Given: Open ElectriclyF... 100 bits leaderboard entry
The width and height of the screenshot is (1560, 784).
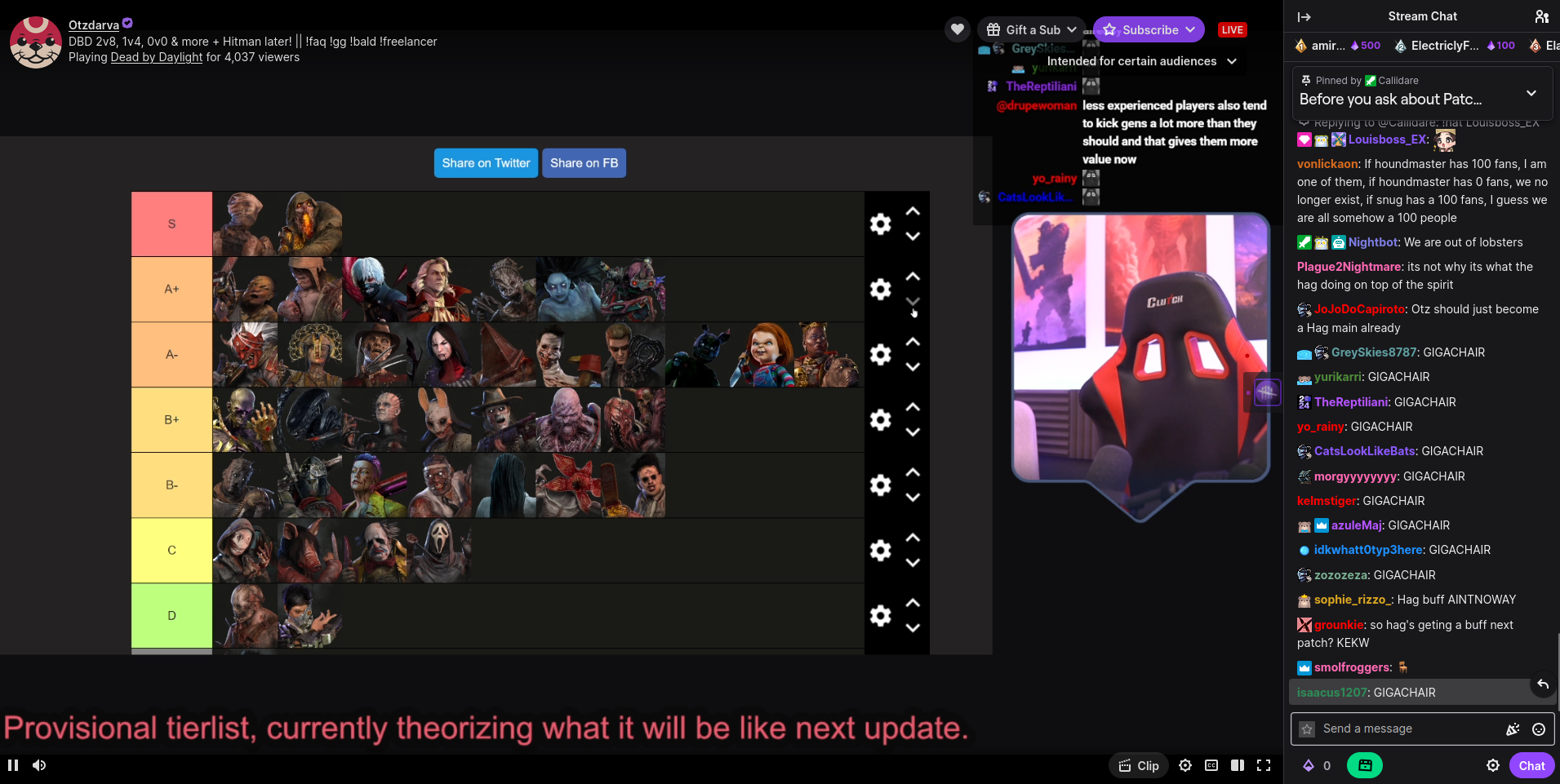Looking at the screenshot, I should click(x=1455, y=46).
